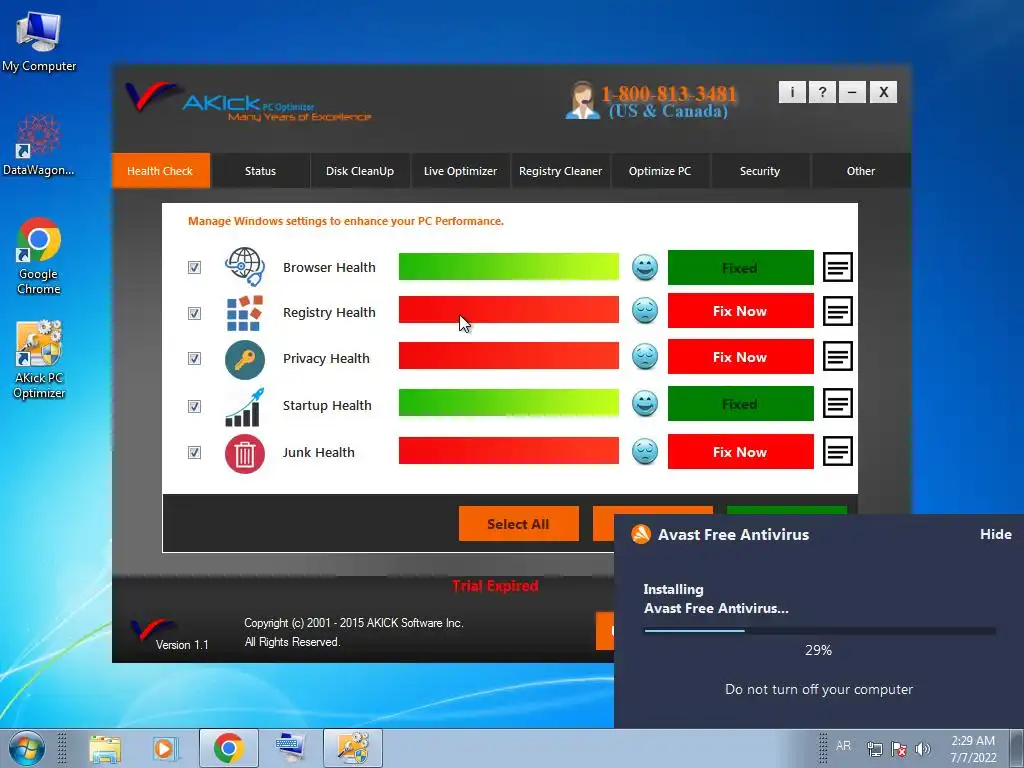Click the Fixed button for Startup Health
Screen dimensions: 1024x768
741,404
